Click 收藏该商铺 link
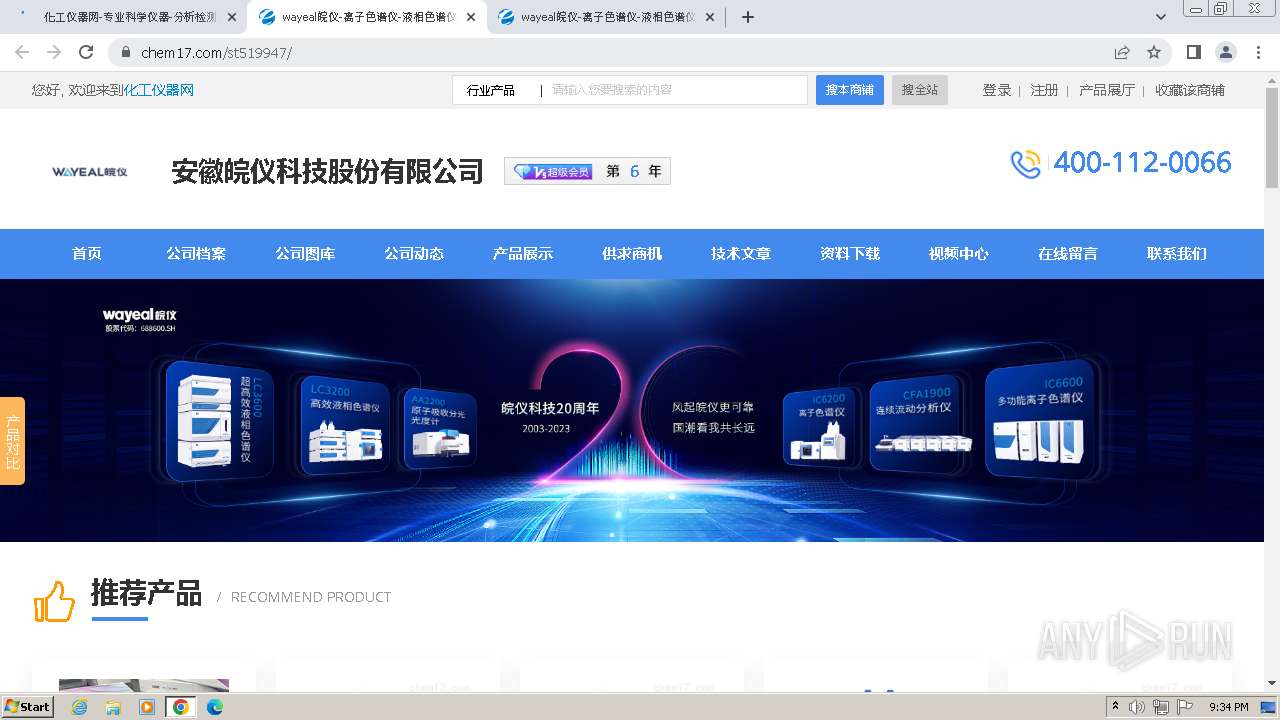 click(x=1190, y=90)
